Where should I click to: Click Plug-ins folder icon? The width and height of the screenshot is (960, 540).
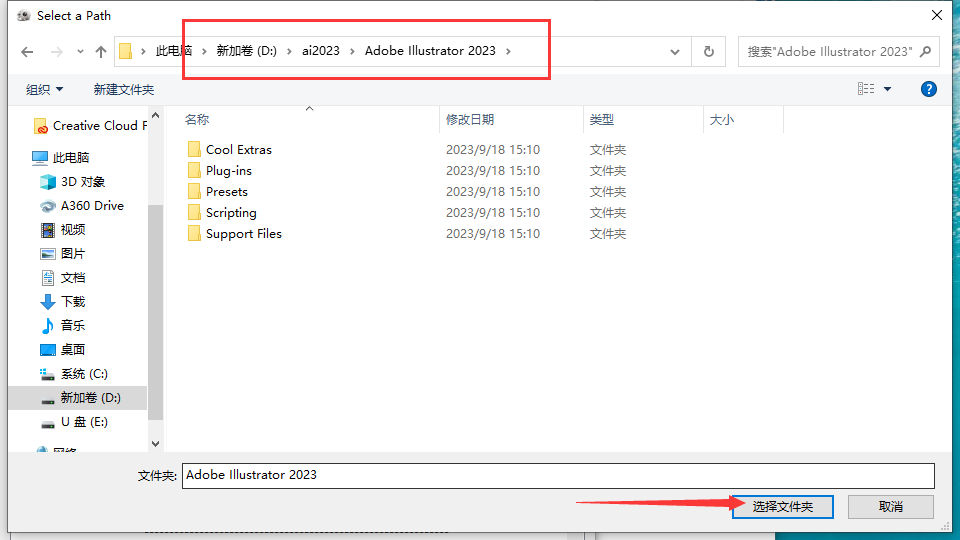tap(194, 170)
